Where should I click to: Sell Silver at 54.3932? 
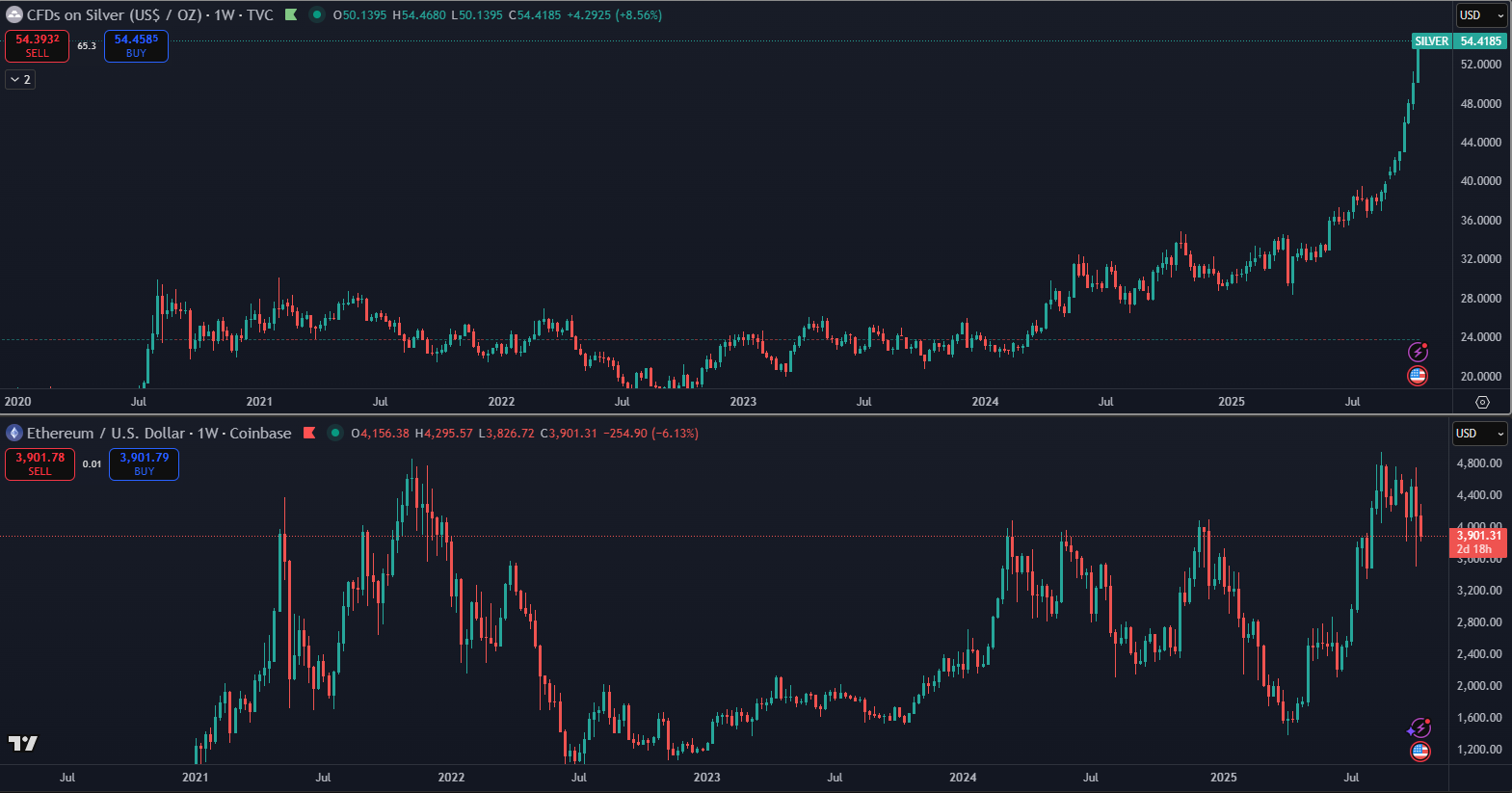point(38,46)
